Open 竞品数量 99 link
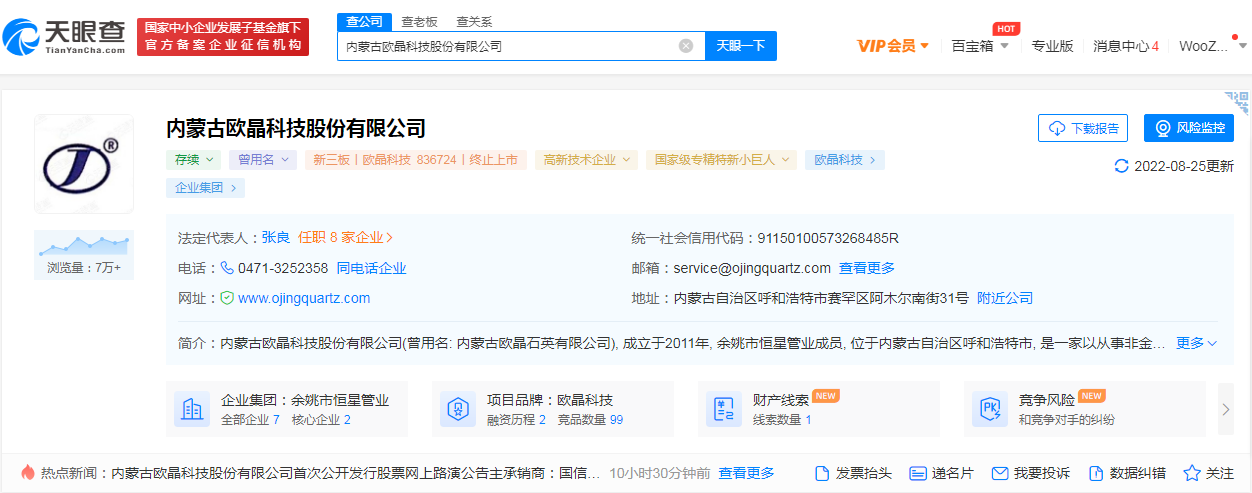 pyautogui.click(x=590, y=420)
